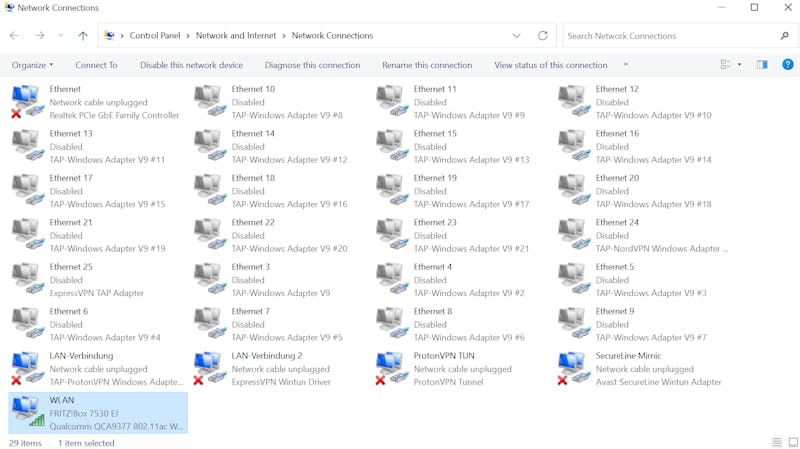Navigate forward with the forward arrow

pyautogui.click(x=40, y=36)
